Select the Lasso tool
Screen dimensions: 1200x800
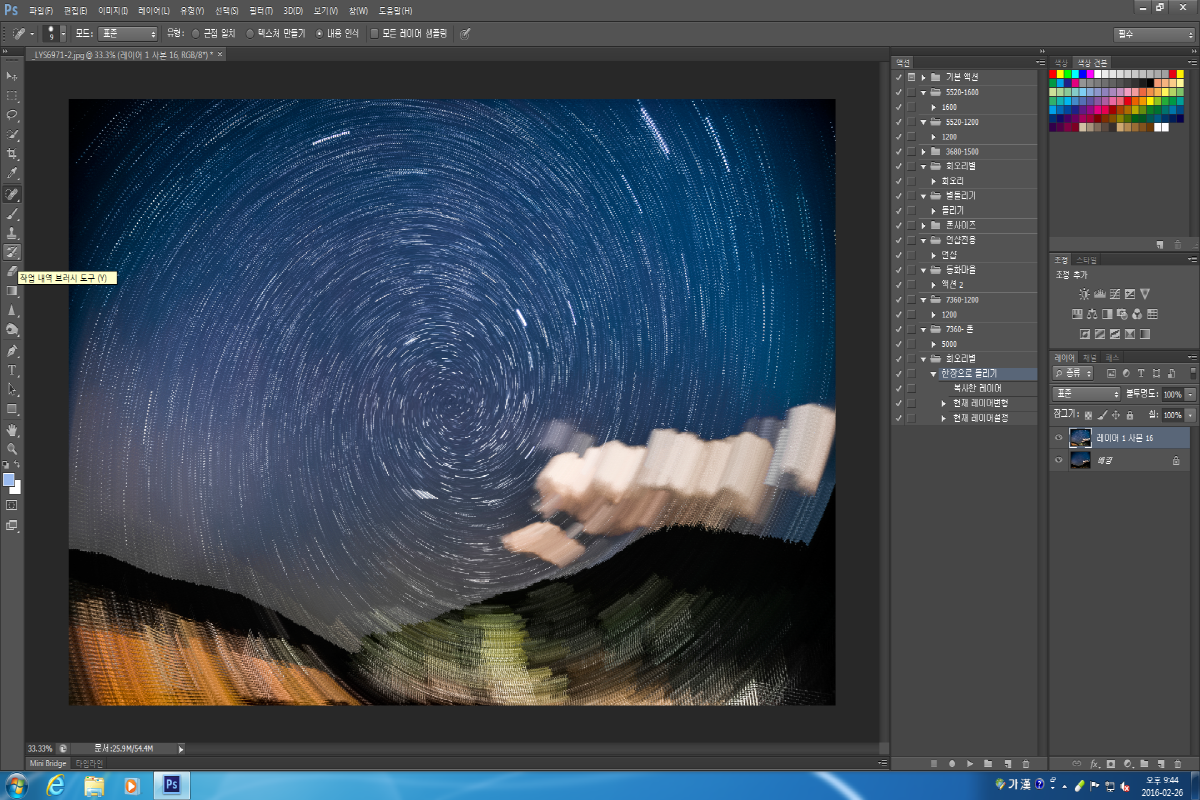click(13, 115)
